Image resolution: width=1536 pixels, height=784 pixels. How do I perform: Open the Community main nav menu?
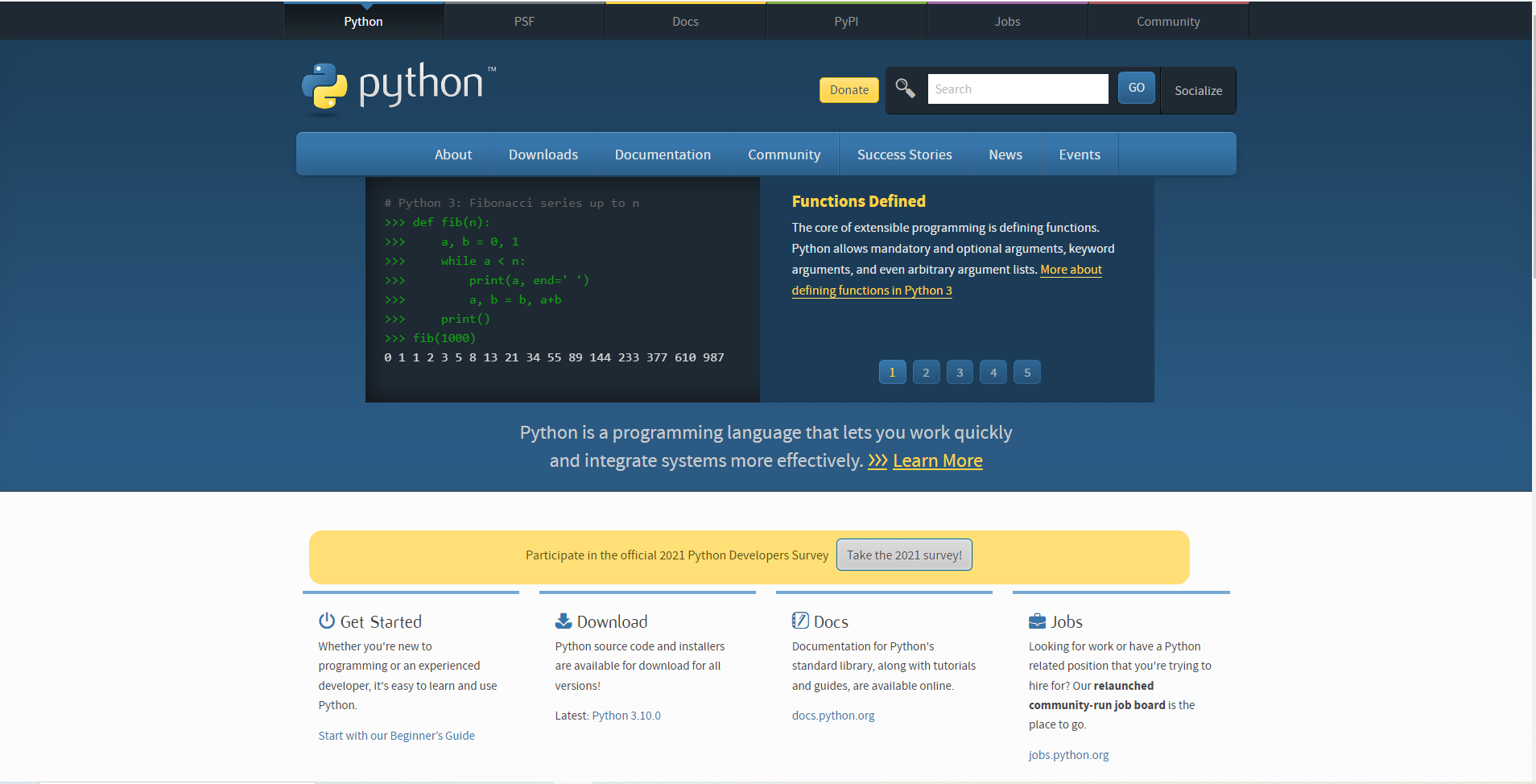784,155
